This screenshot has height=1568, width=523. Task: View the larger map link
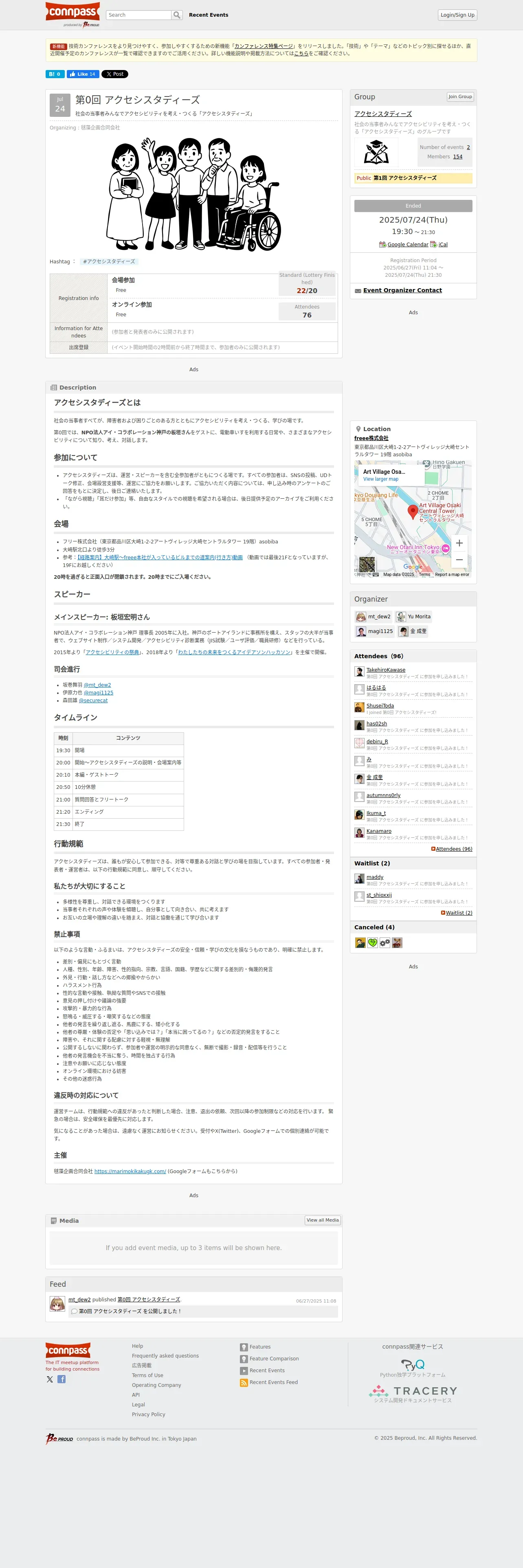click(380, 479)
